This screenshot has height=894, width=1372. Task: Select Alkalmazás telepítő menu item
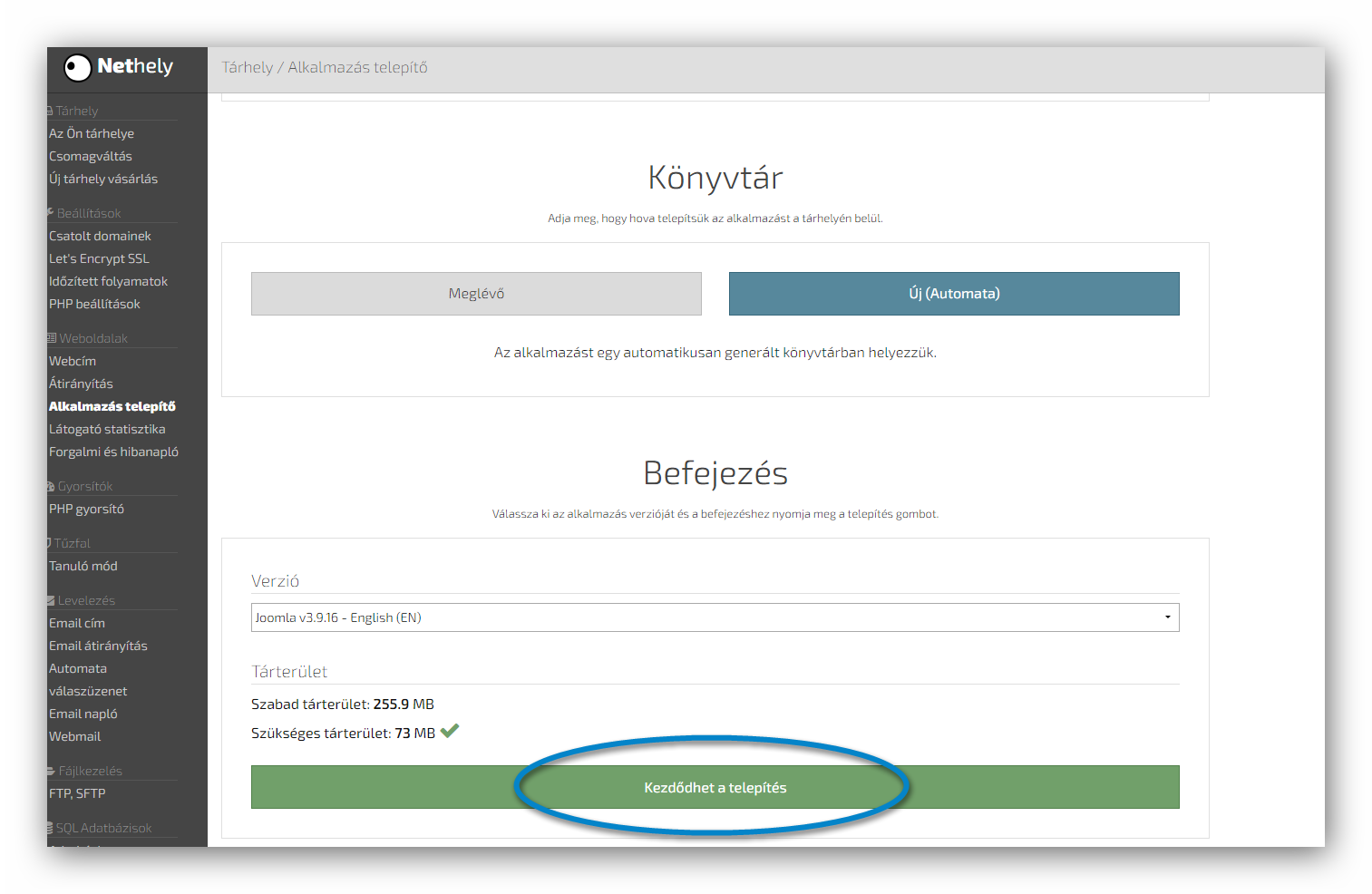click(112, 406)
